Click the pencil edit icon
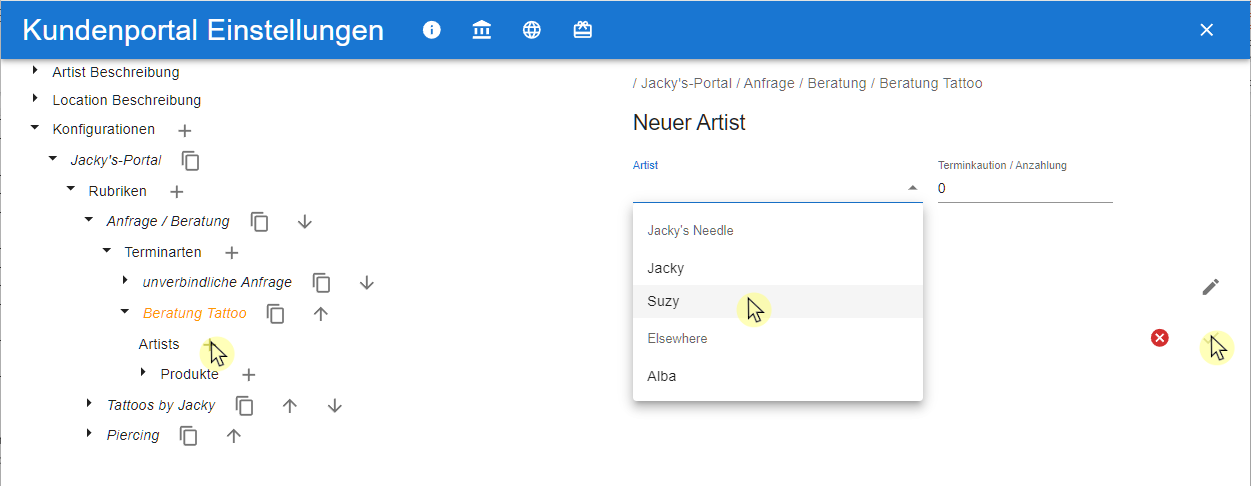Image resolution: width=1251 pixels, height=486 pixels. tap(1211, 287)
